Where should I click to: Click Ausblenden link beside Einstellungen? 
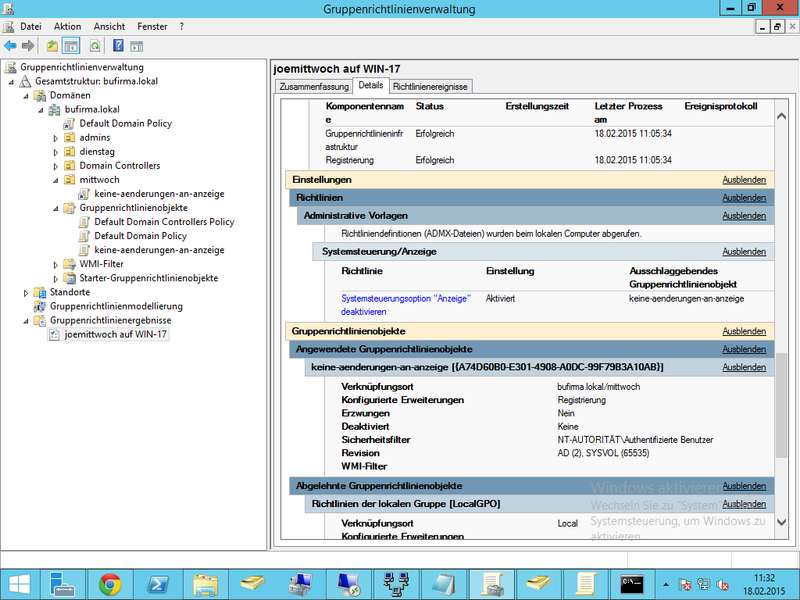pyautogui.click(x=744, y=180)
